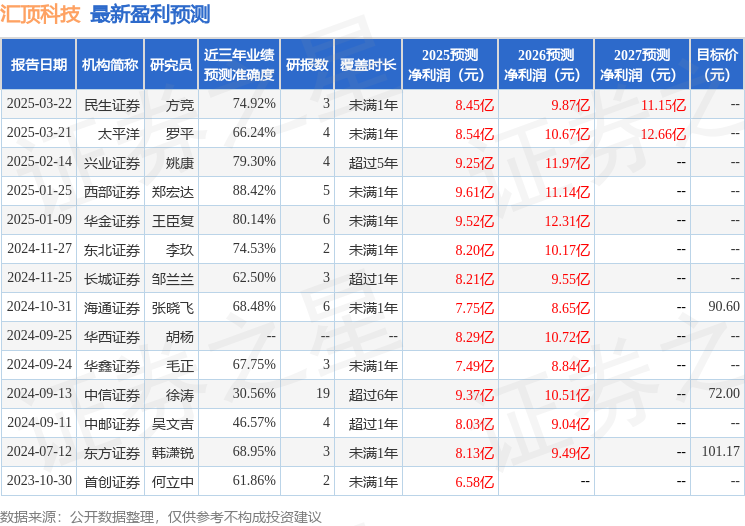The height and width of the screenshot is (526, 745).
Task: Click the 超过6年 coverage cell
Action: pos(373,395)
